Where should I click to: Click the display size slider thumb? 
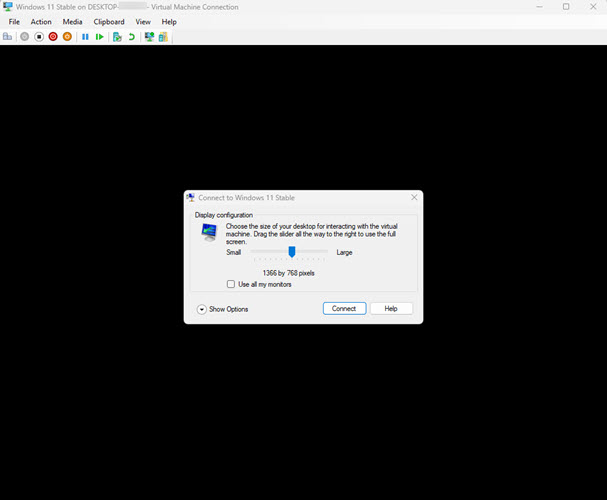pos(292,252)
